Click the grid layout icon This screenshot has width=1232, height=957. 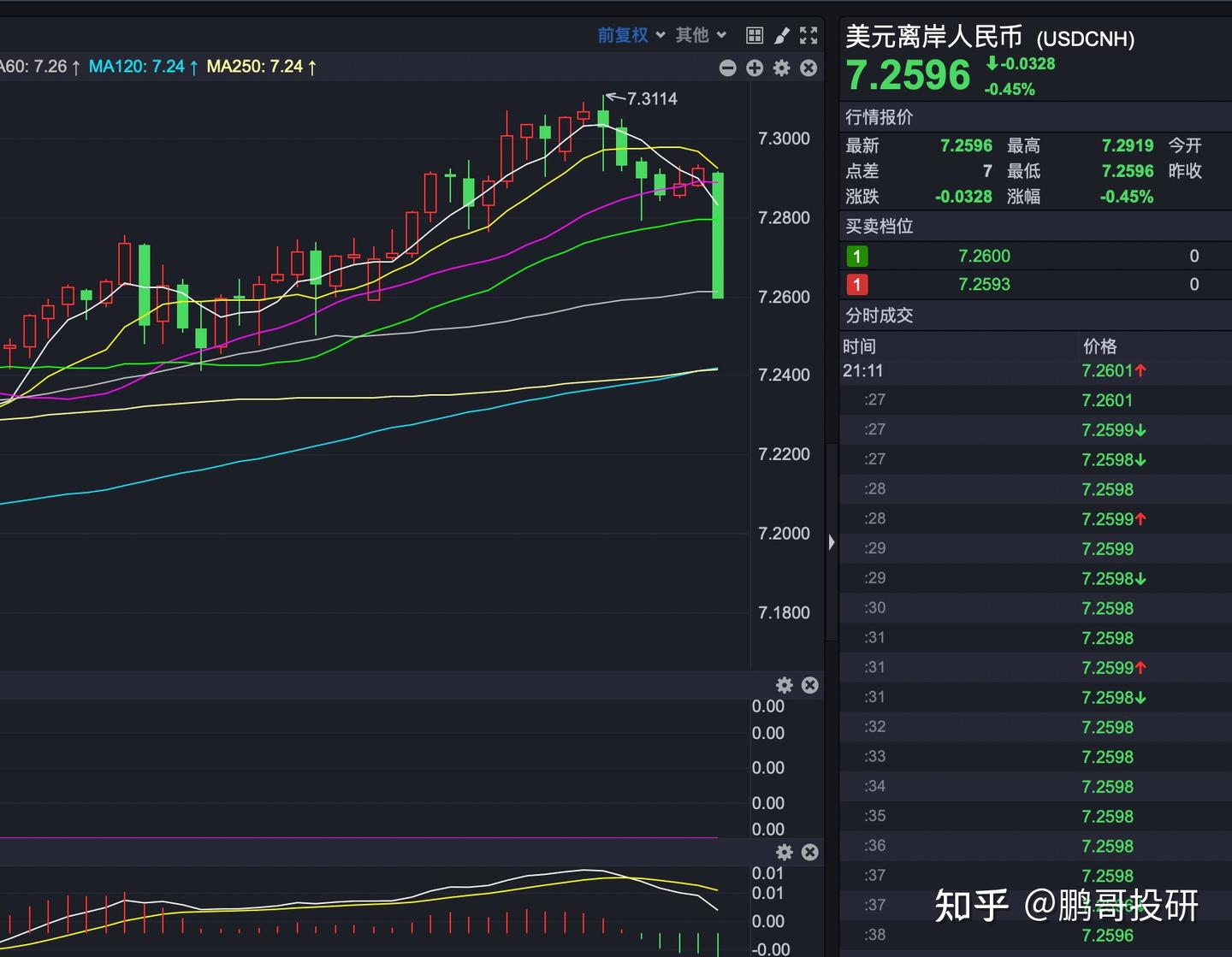755,35
